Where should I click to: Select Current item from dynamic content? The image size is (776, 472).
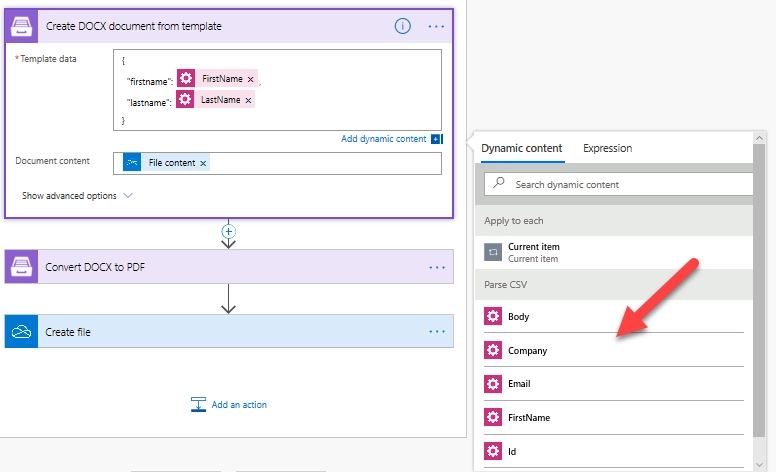point(614,252)
